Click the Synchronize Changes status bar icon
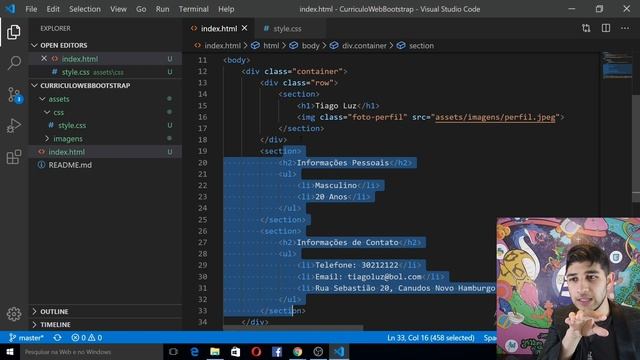 pos(58,338)
